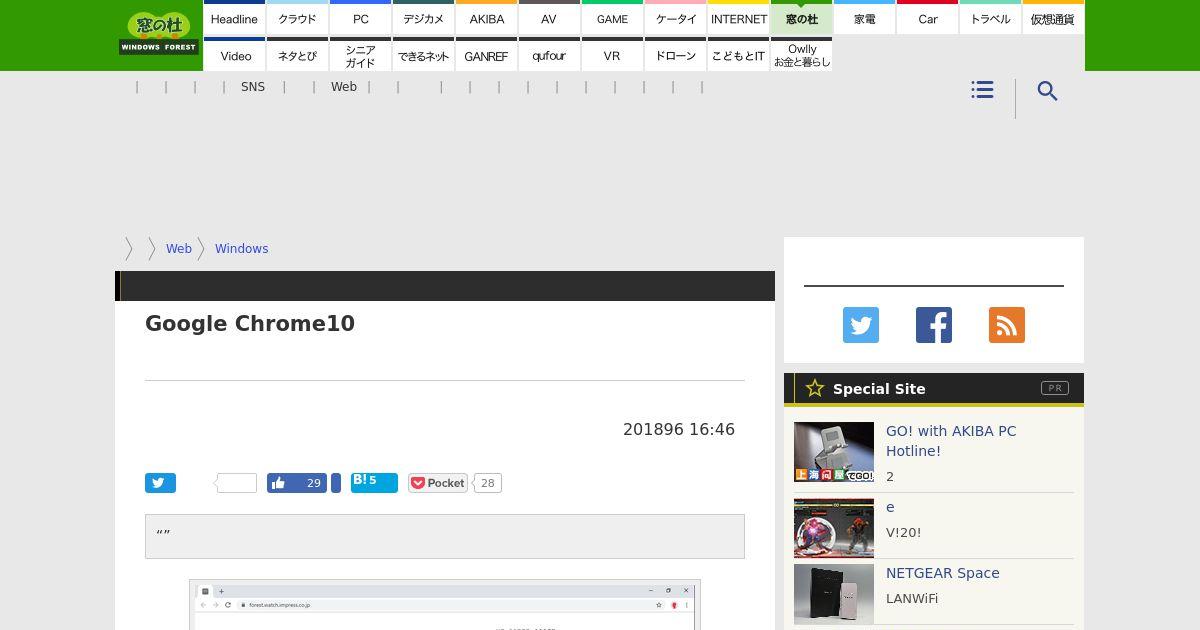The image size is (1200, 630).
Task: Click the fighting game thumbnail image
Action: (834, 528)
